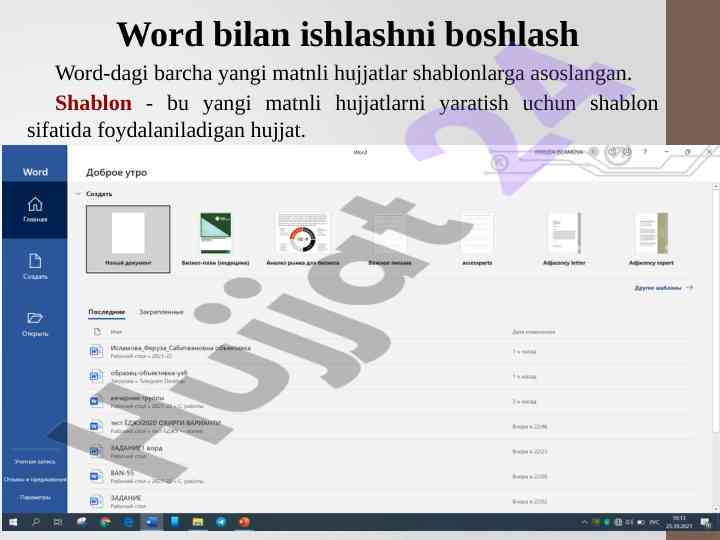This screenshot has width=720, height=540.
Task: Open taskbar search magnifier icon
Action: [35, 522]
